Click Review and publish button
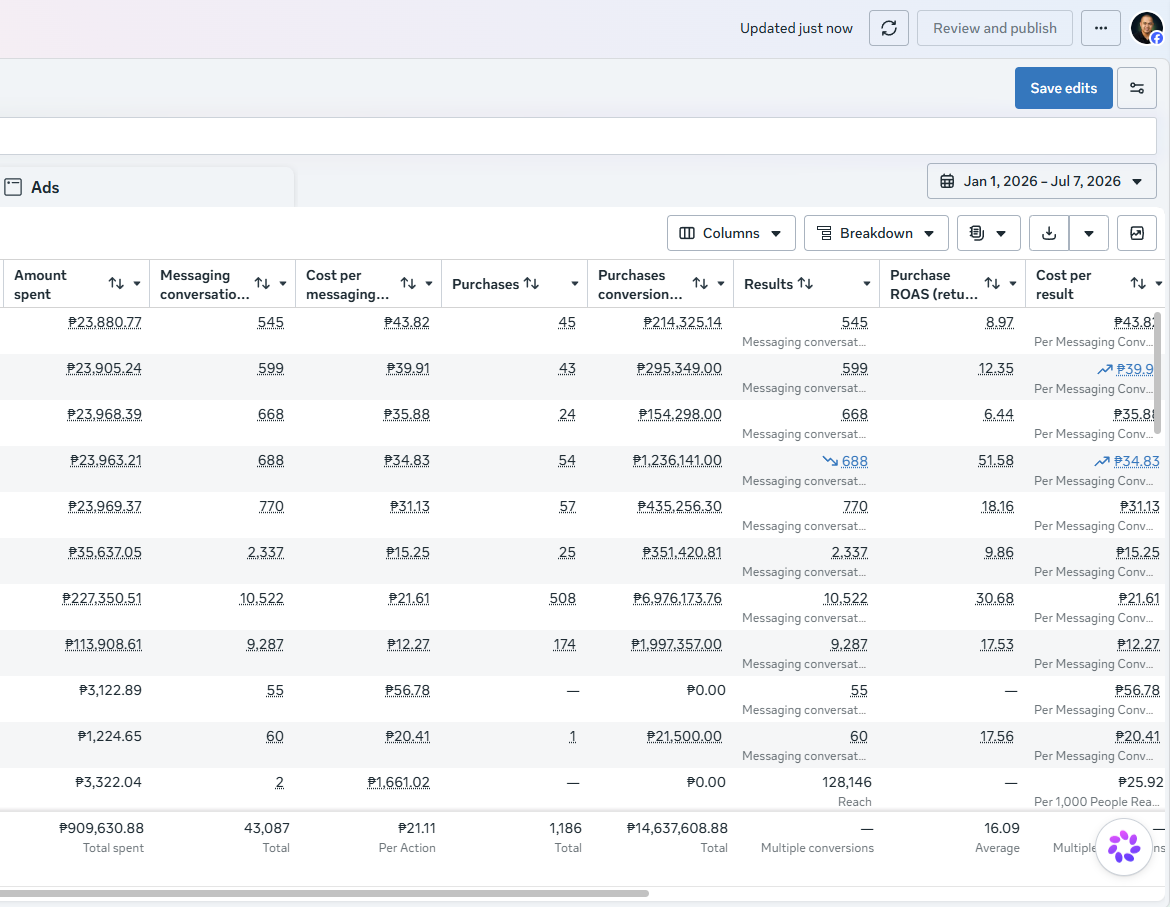1170x907 pixels. click(x=995, y=28)
